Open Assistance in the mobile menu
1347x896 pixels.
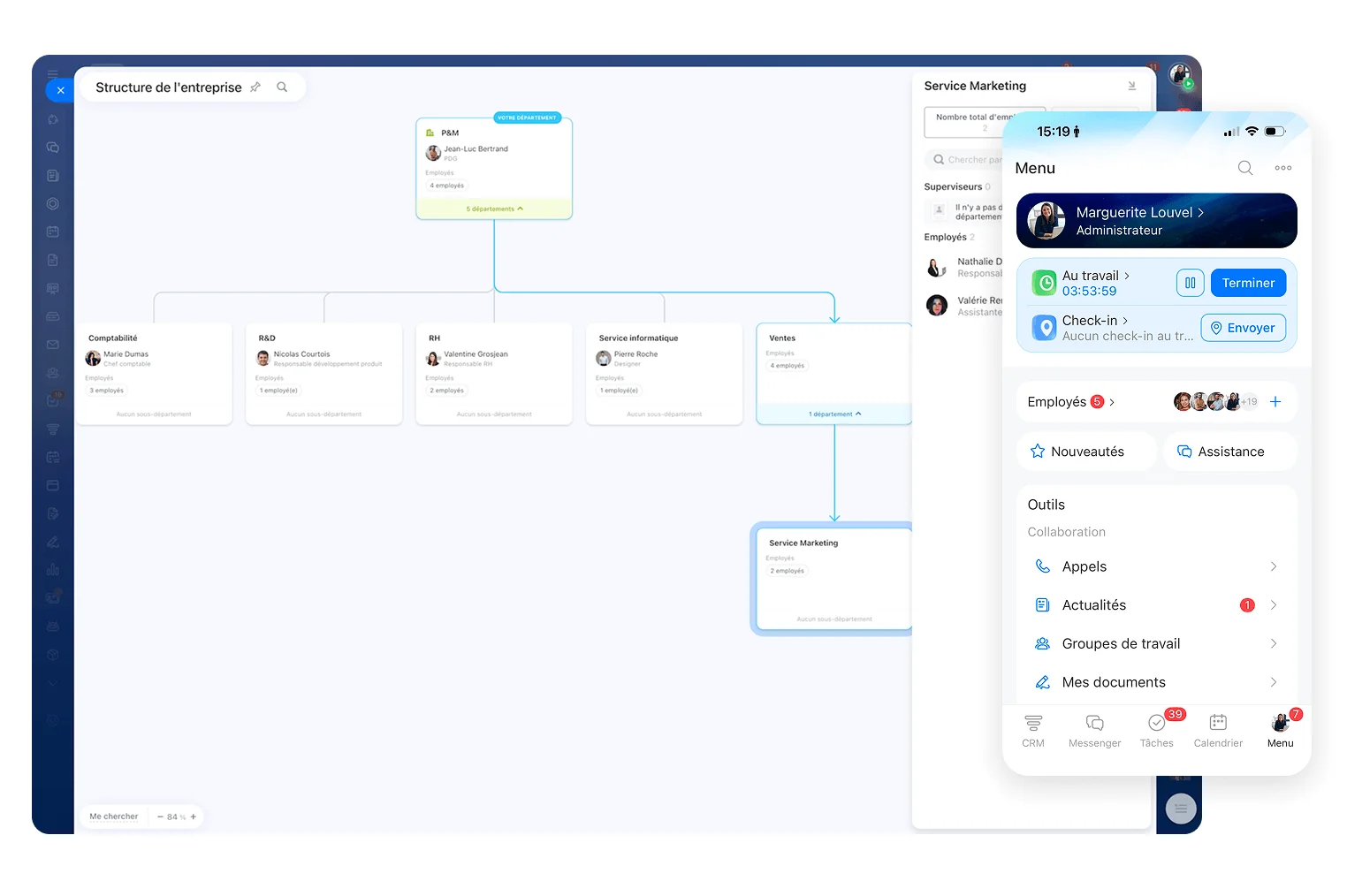pyautogui.click(x=1230, y=452)
